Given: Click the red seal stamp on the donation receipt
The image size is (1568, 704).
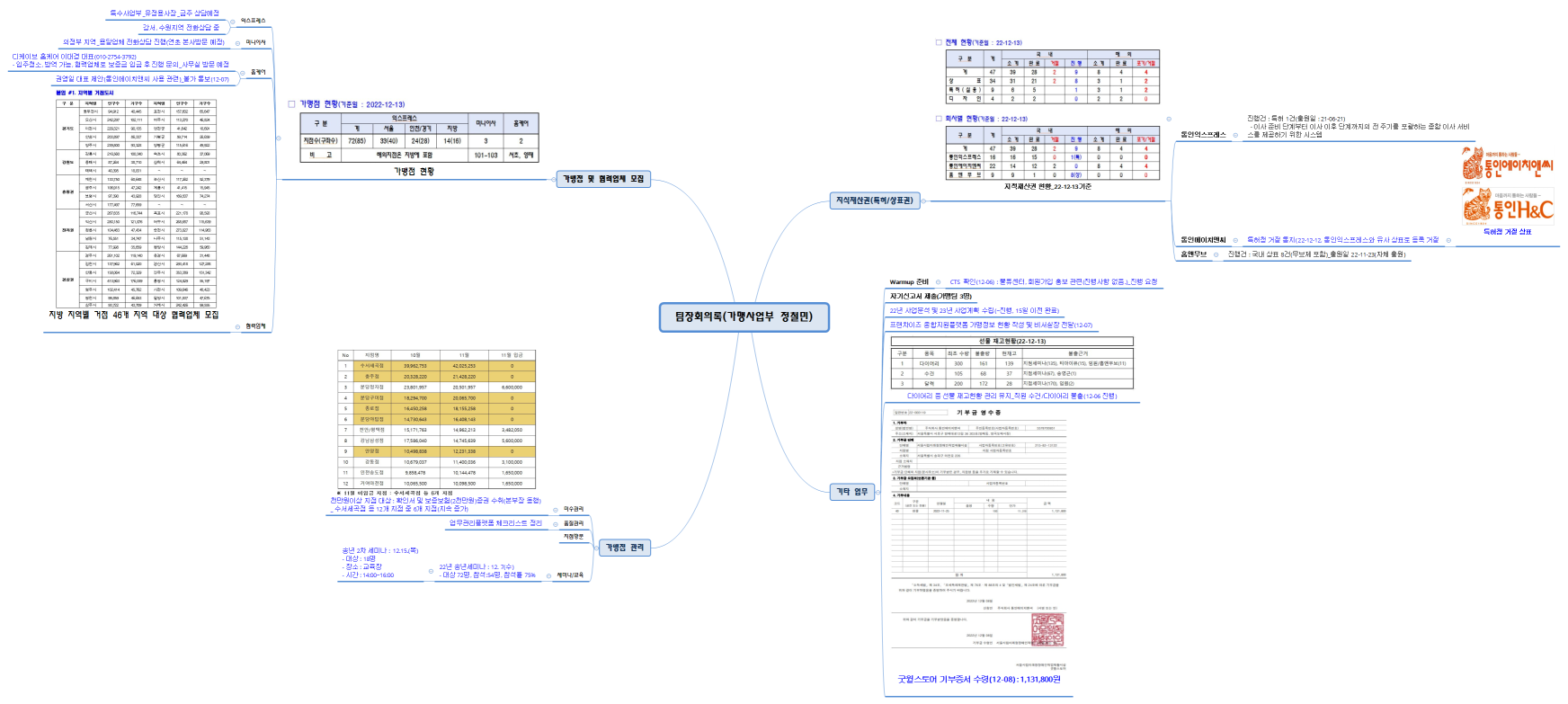Looking at the screenshot, I should 1047,630.
